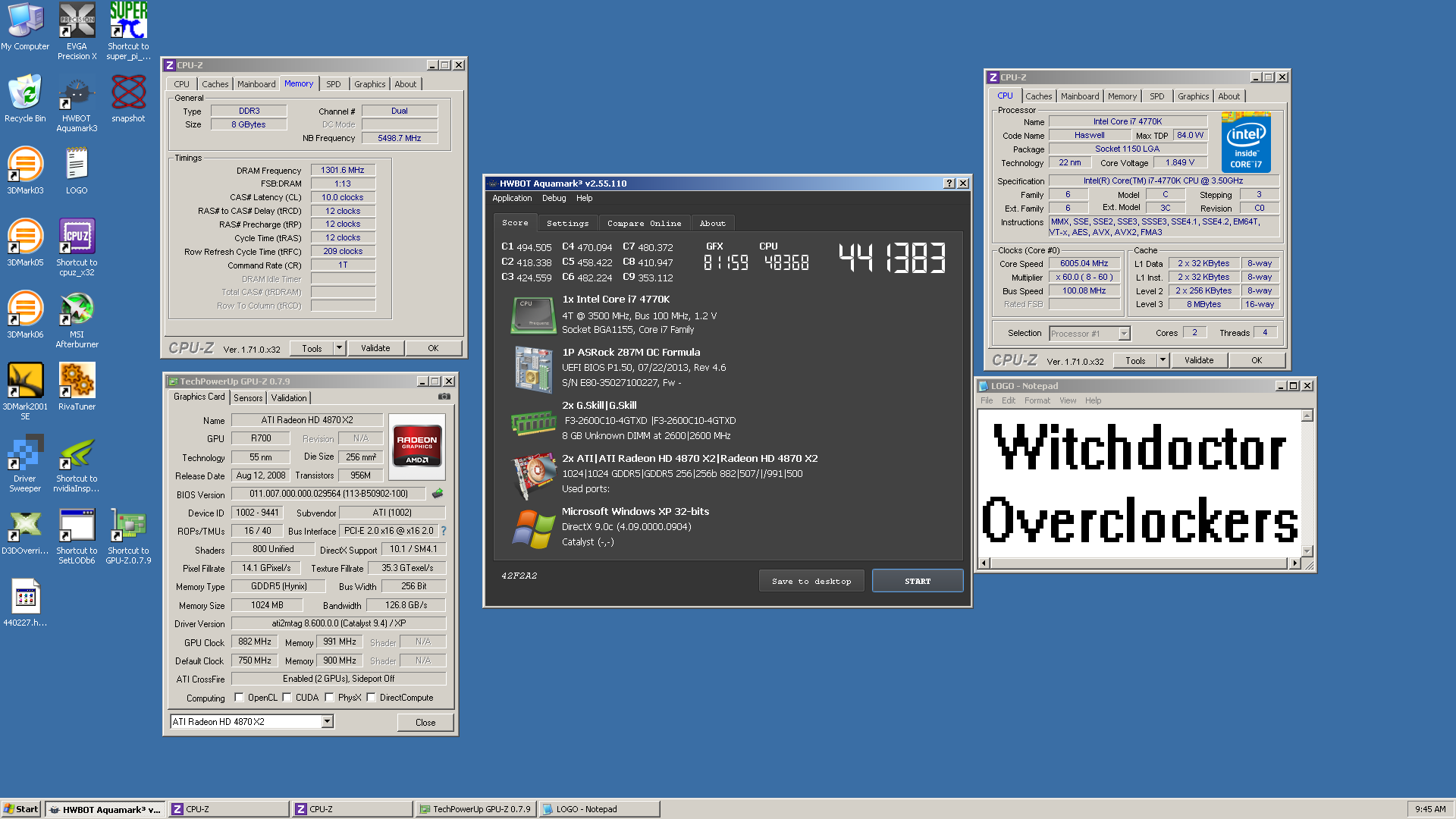Open the ATI Radeon HD 4870 X2 GPU selector dropdown
The width and height of the screenshot is (1456, 819).
(x=327, y=722)
